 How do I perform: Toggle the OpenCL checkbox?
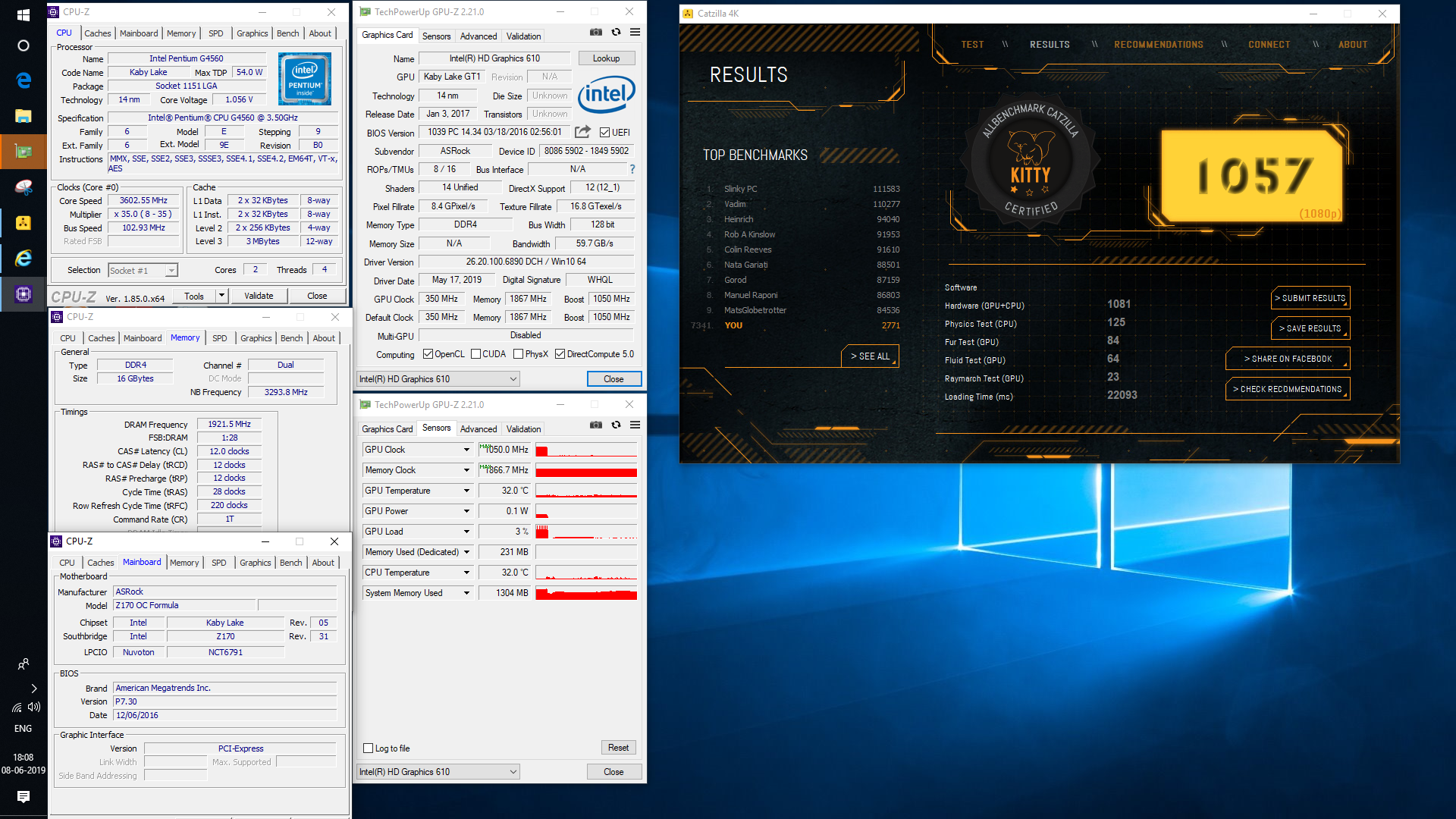click(428, 354)
